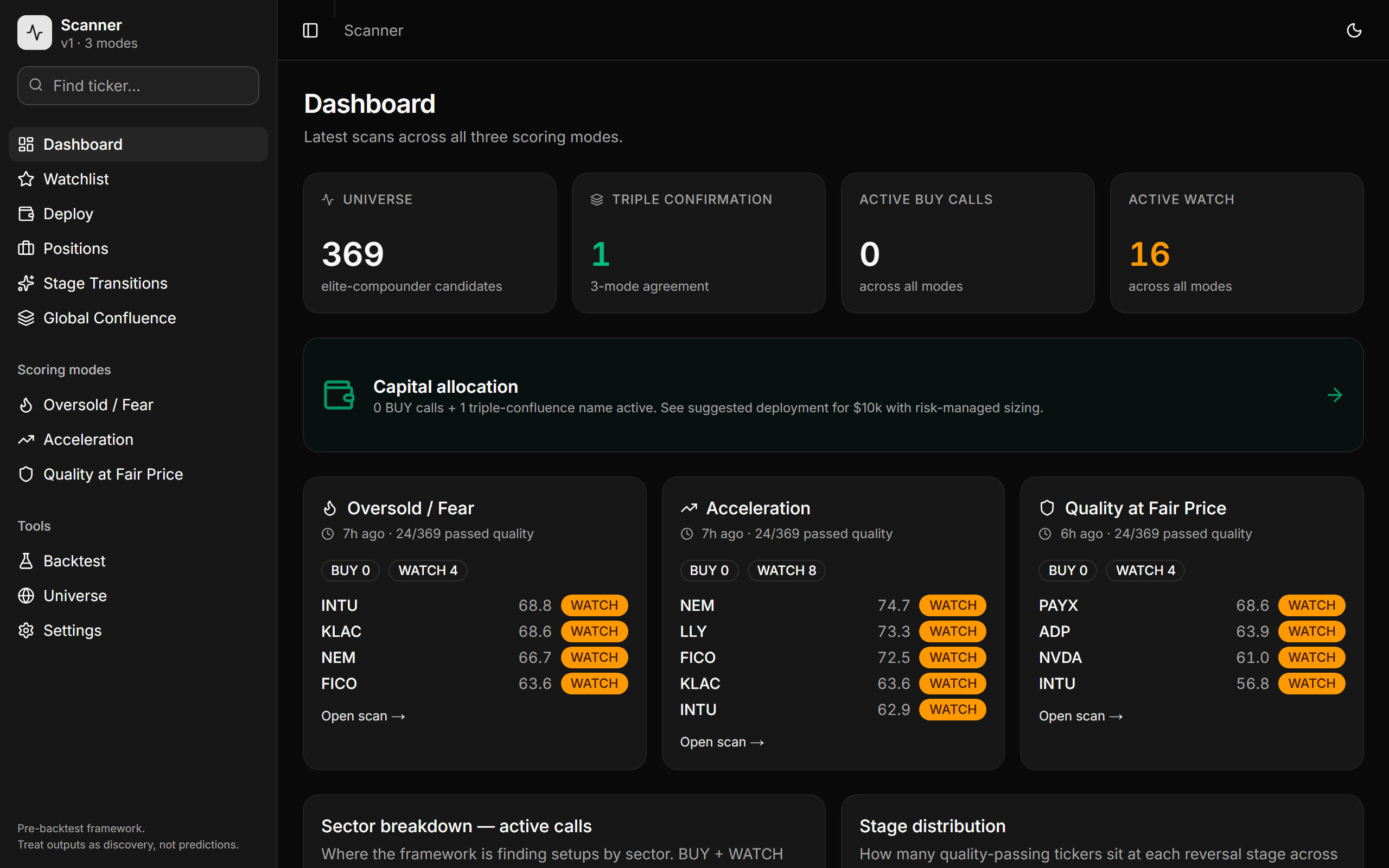Select KLAC row in Oversold / Fear list

pyautogui.click(x=475, y=631)
